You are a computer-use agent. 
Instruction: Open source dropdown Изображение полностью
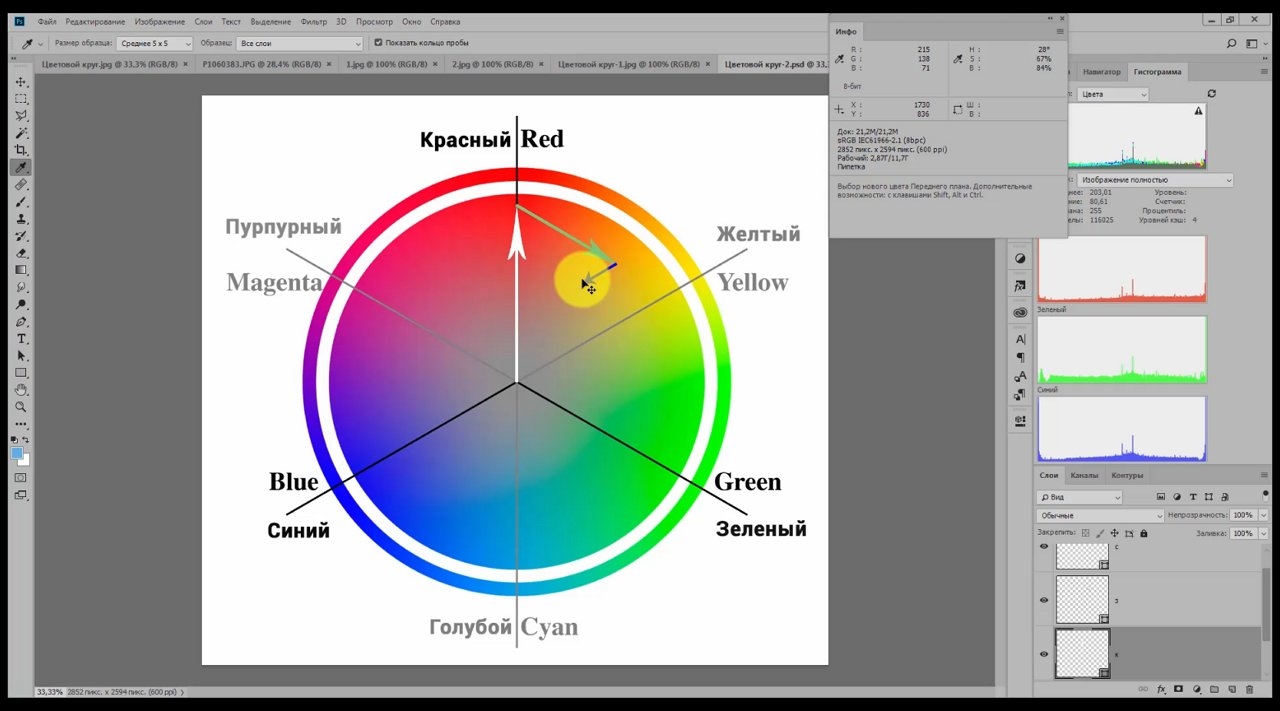click(x=1154, y=180)
